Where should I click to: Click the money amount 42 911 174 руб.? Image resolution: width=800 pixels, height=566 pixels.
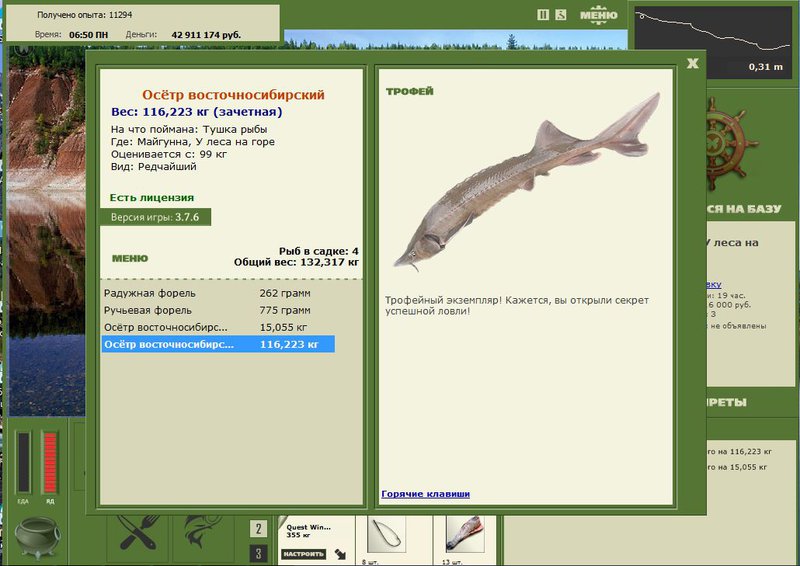[x=206, y=35]
